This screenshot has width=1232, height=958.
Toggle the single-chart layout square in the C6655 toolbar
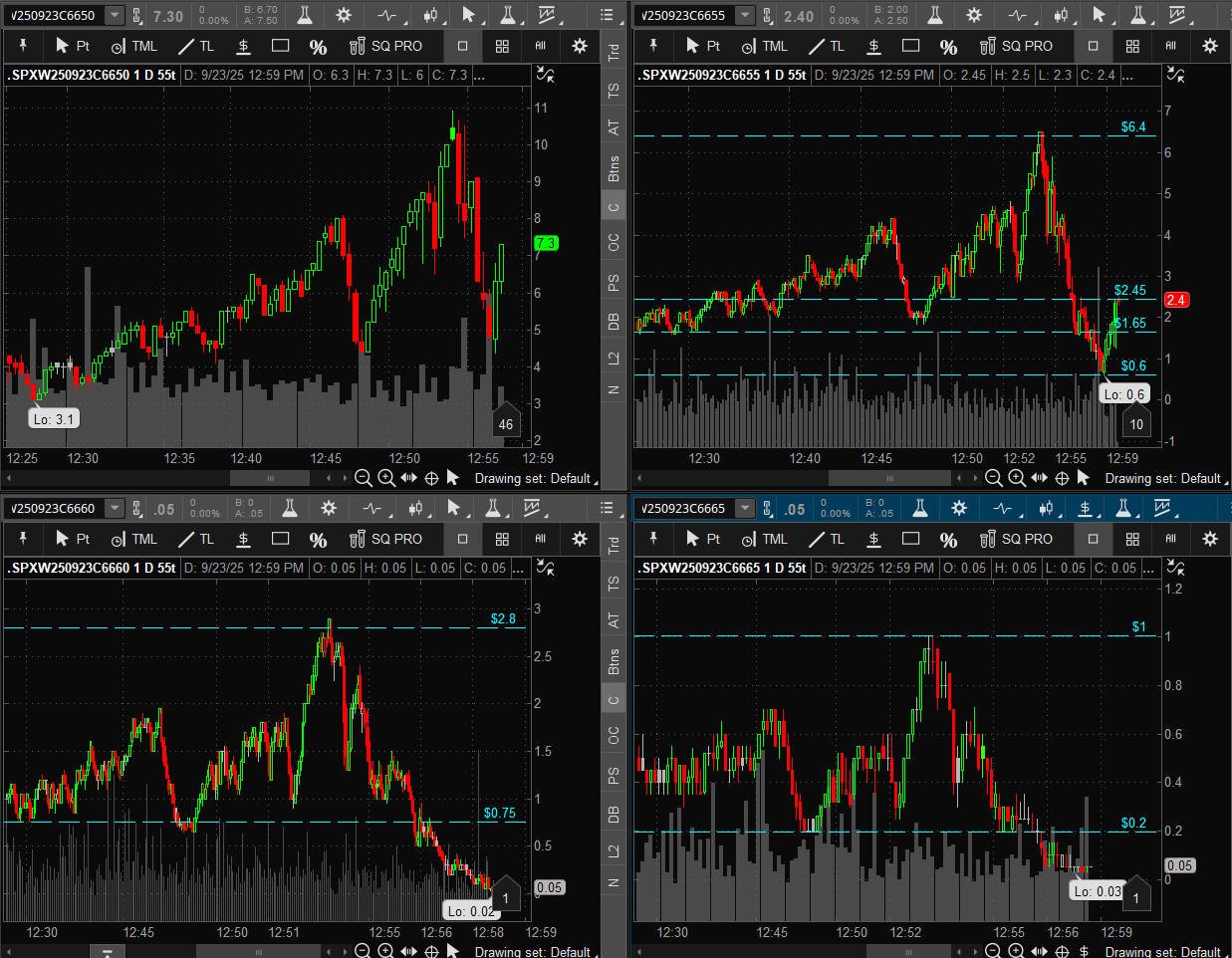pyautogui.click(x=1093, y=46)
